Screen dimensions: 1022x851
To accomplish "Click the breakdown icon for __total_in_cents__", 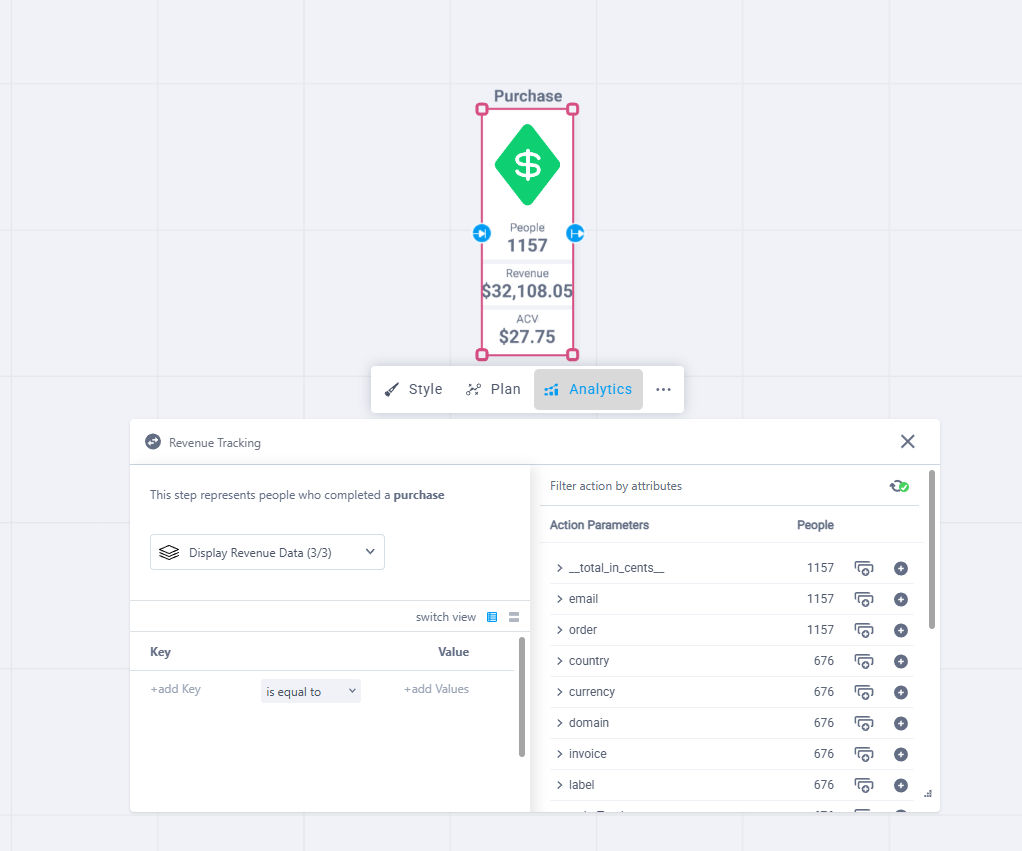I will pyautogui.click(x=864, y=568).
